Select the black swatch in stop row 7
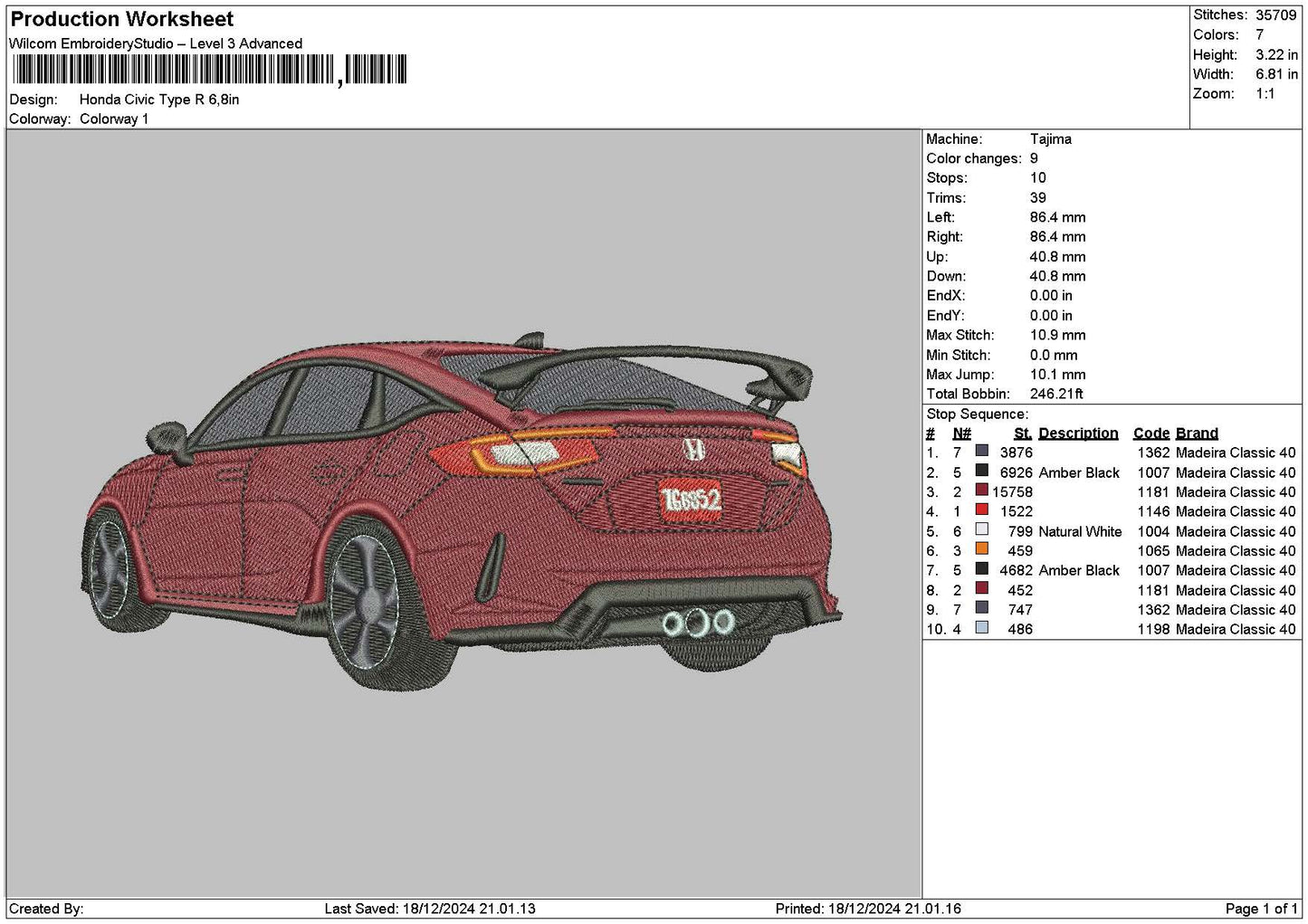1308x924 pixels. click(981, 569)
